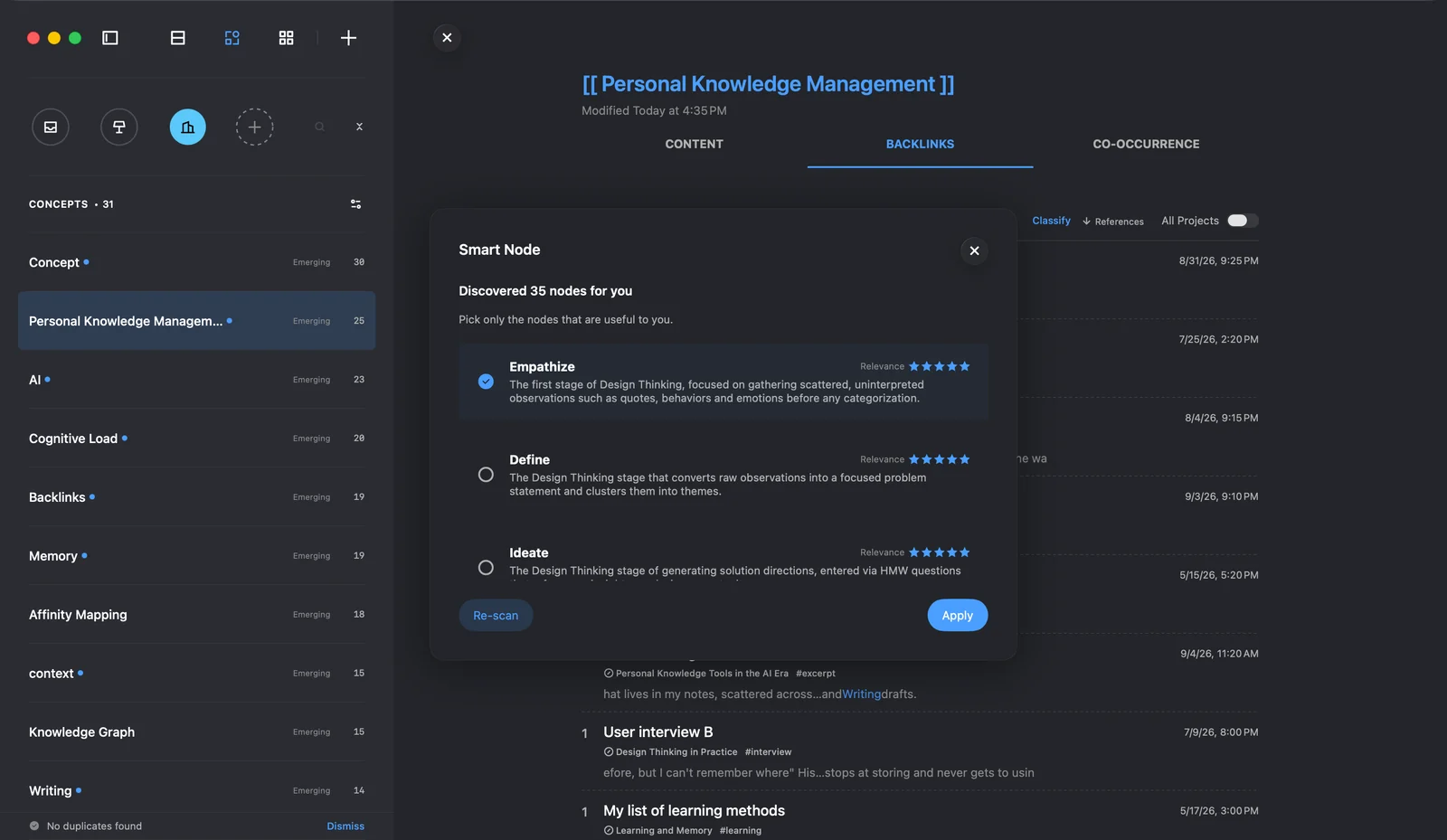This screenshot has height=840, width=1447.
Task: Open the Cognitive Load concept
Action: (196, 439)
